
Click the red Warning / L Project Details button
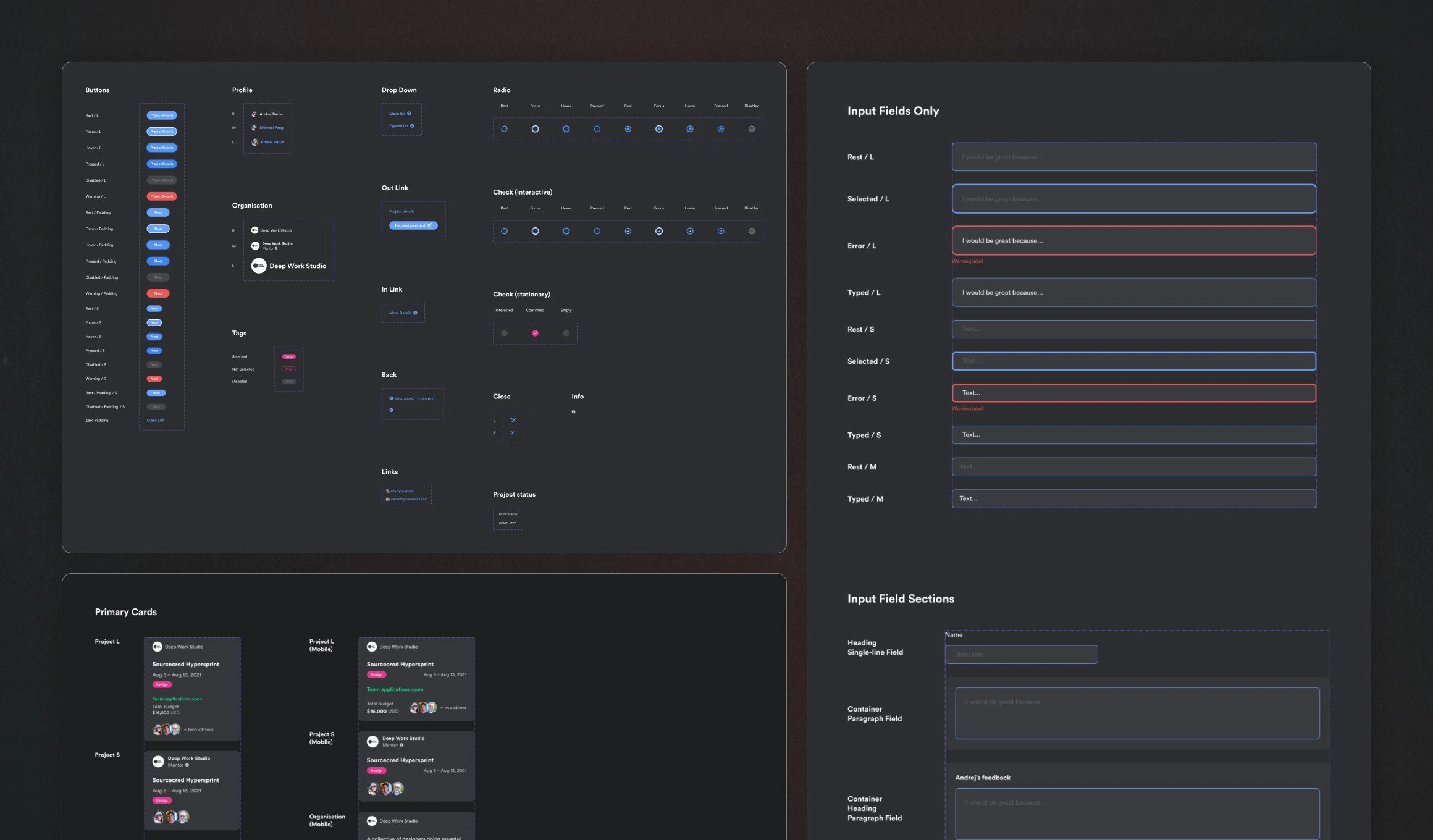click(x=162, y=196)
